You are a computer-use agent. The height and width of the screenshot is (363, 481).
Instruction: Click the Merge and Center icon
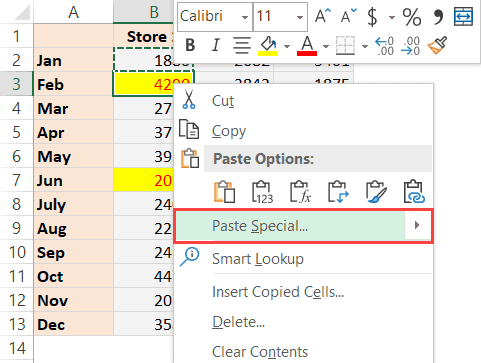pyautogui.click(x=463, y=16)
